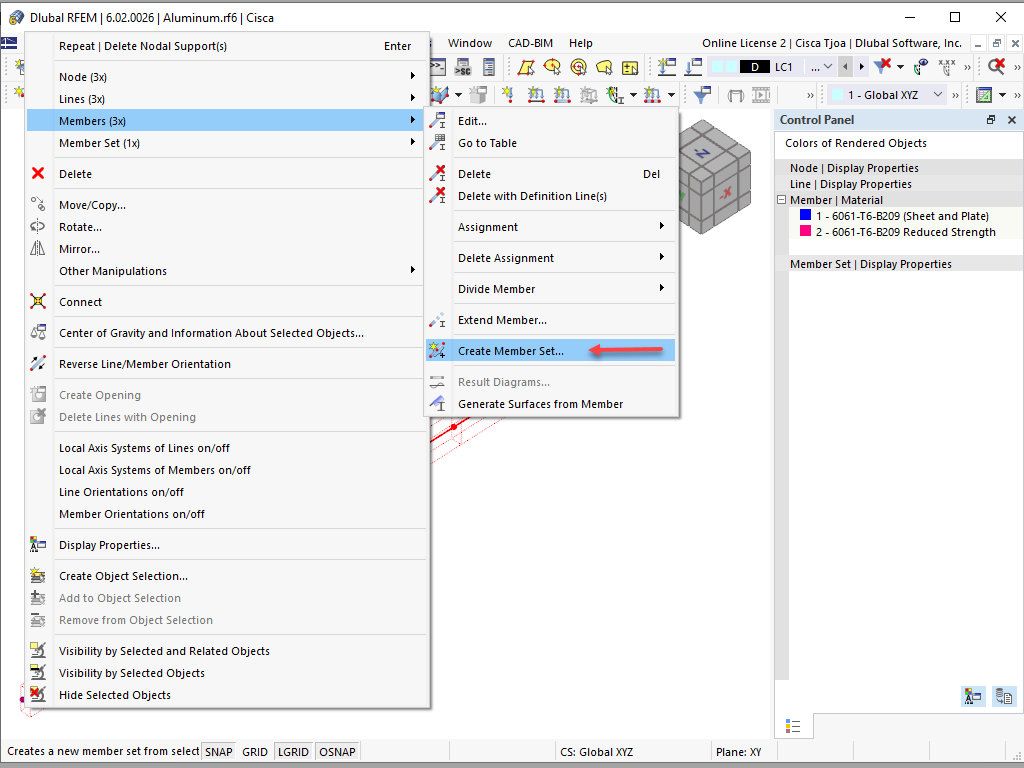Toggle LGRID in the status bar
This screenshot has height=768, width=1024.
coord(293,752)
